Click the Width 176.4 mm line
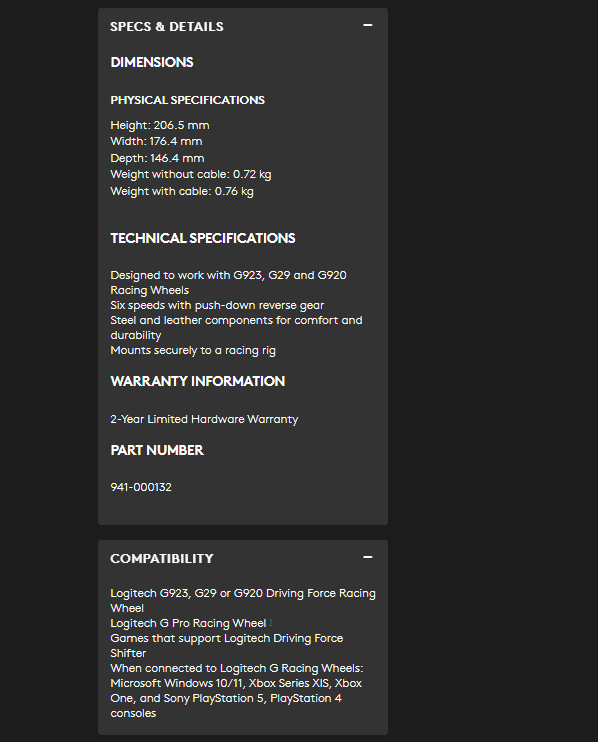Screen dimensions: 598x742 [156, 141]
